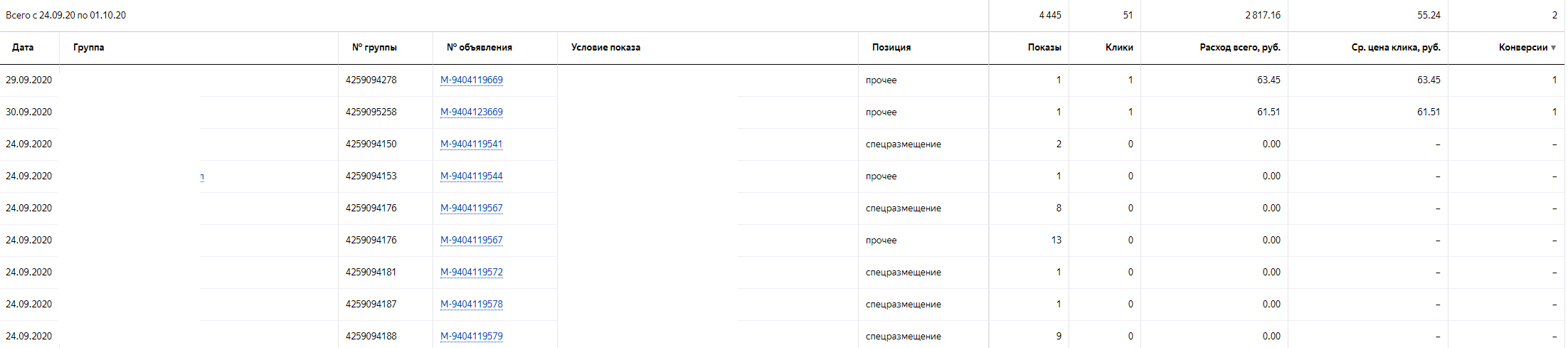The height and width of the screenshot is (348, 1568).
Task: Click the № объявления column header
Action: click(x=479, y=48)
